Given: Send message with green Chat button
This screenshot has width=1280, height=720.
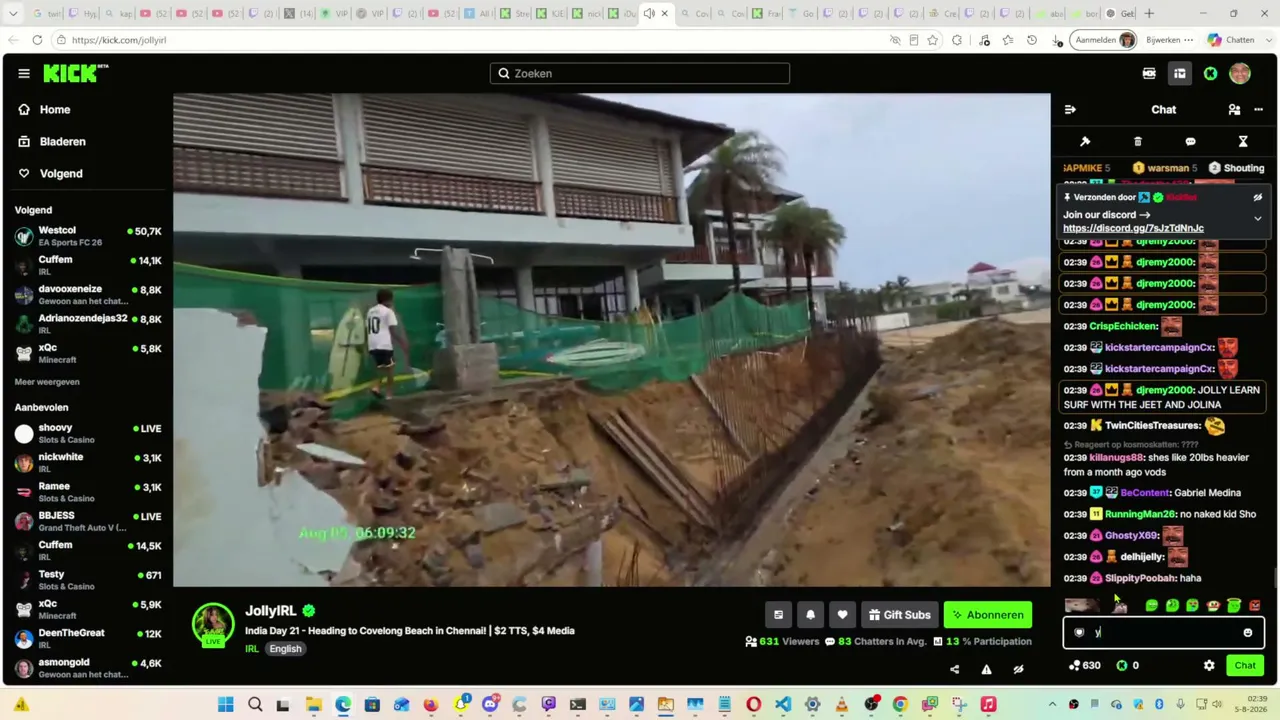Looking at the screenshot, I should tap(1245, 665).
